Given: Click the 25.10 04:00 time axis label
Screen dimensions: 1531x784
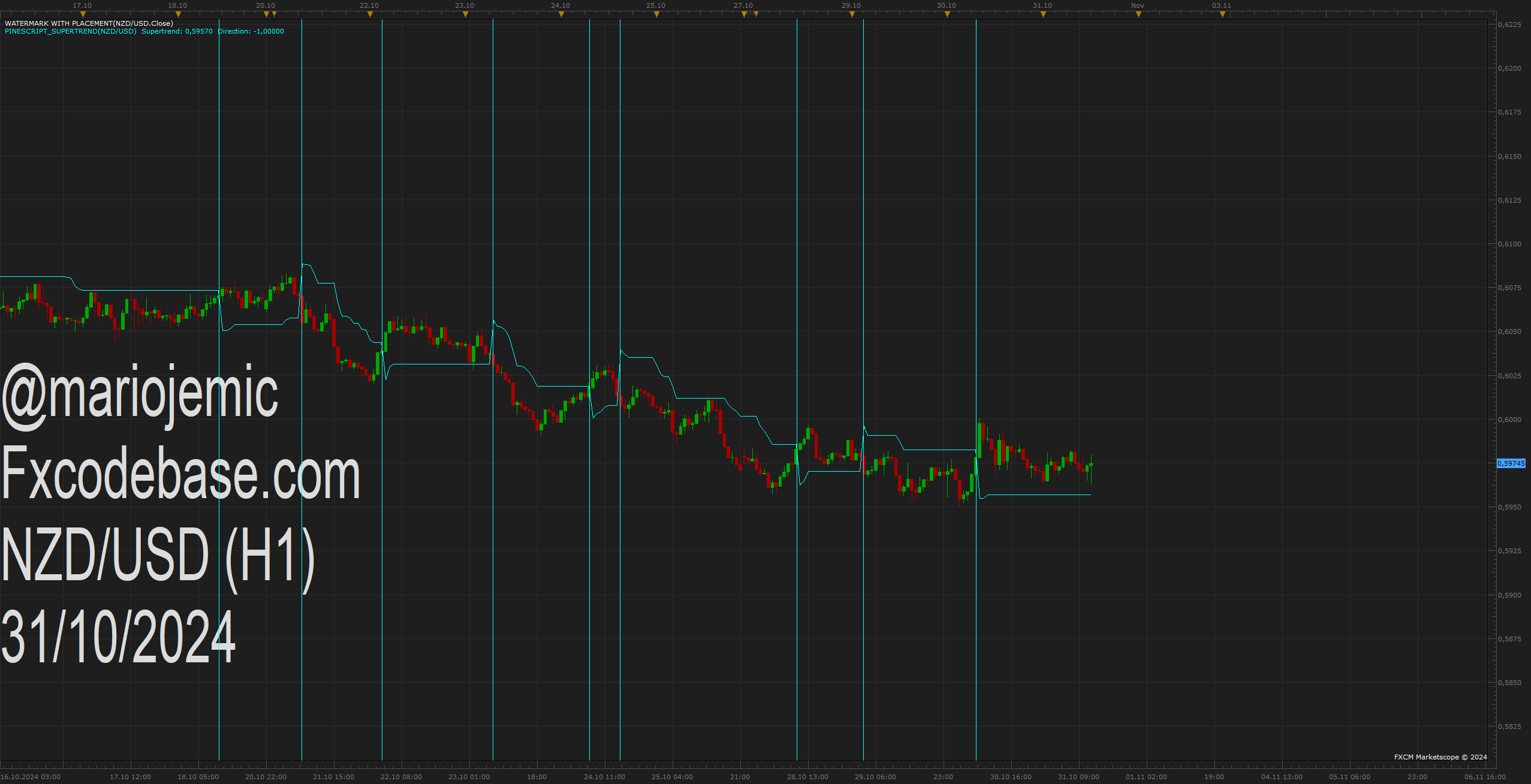Looking at the screenshot, I should point(672,777).
